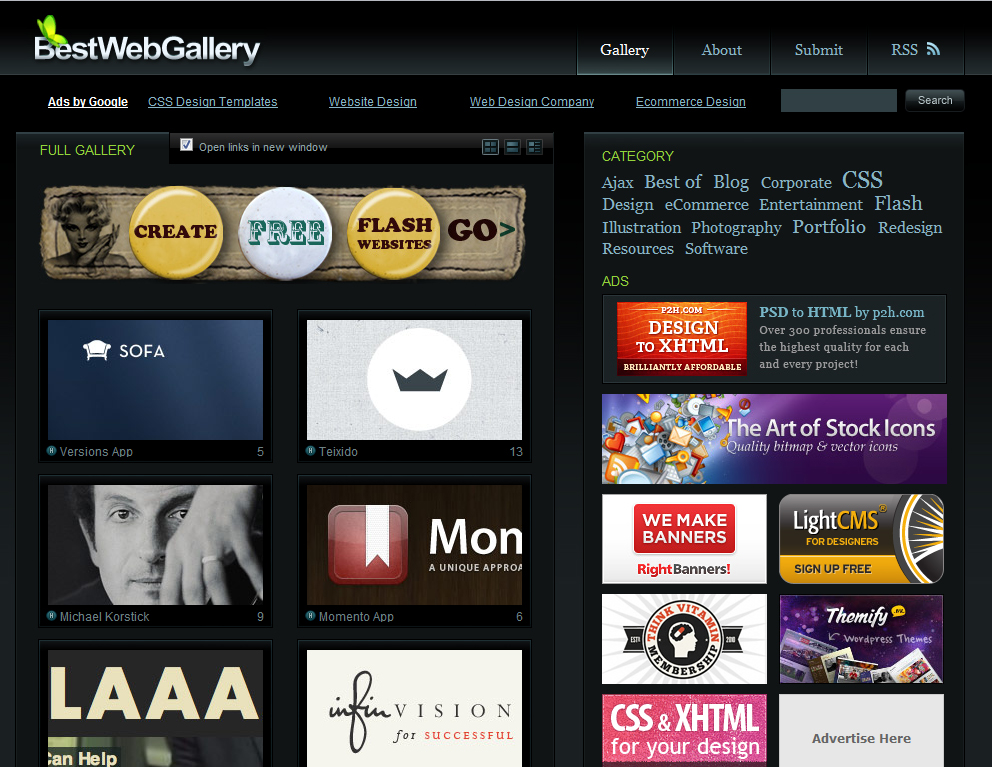The height and width of the screenshot is (767, 992).
Task: Click the BestWebGallery logo
Action: (x=147, y=42)
